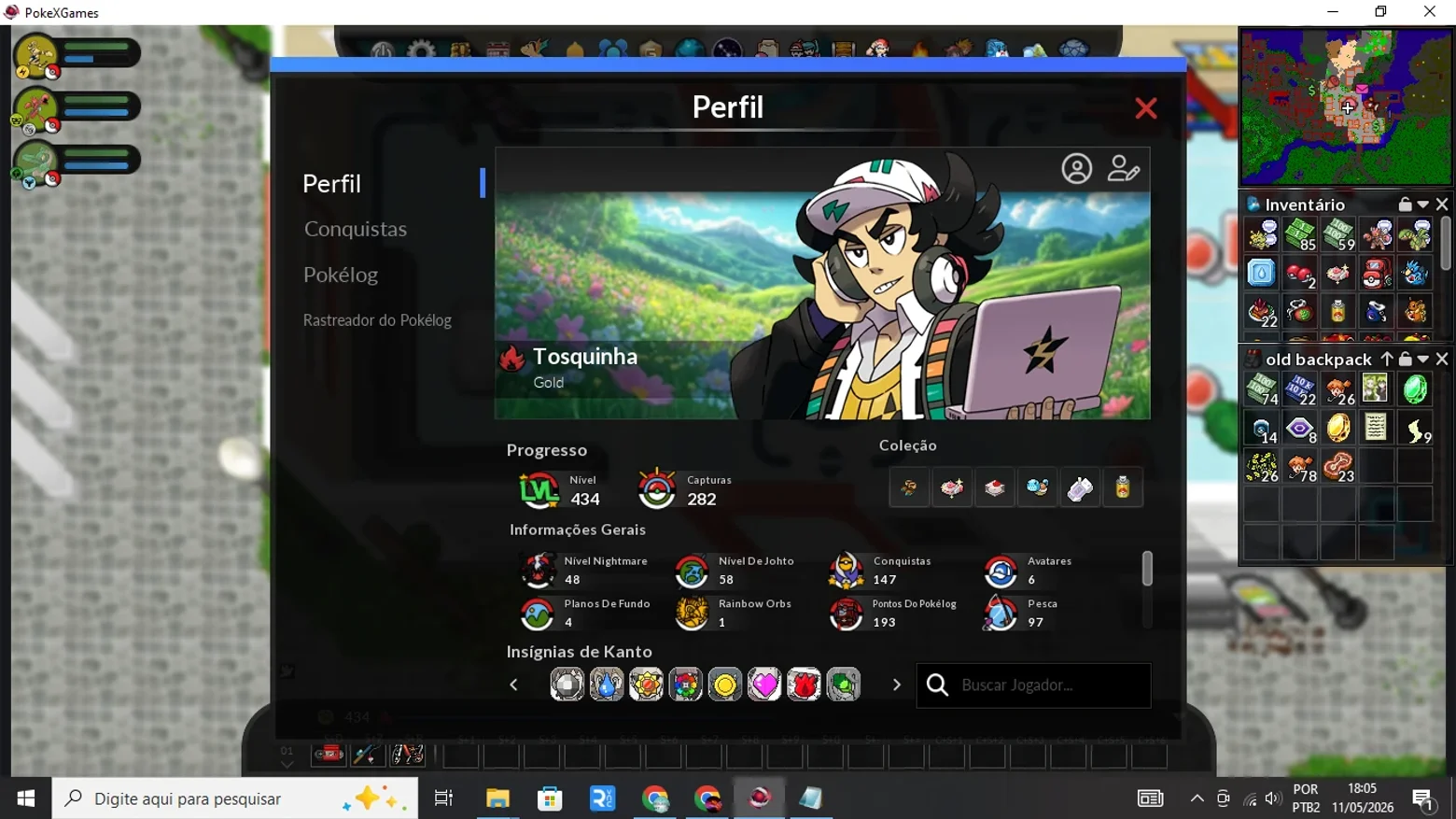
Task: Open the Conquistas section in profile sidebar
Action: point(356,229)
